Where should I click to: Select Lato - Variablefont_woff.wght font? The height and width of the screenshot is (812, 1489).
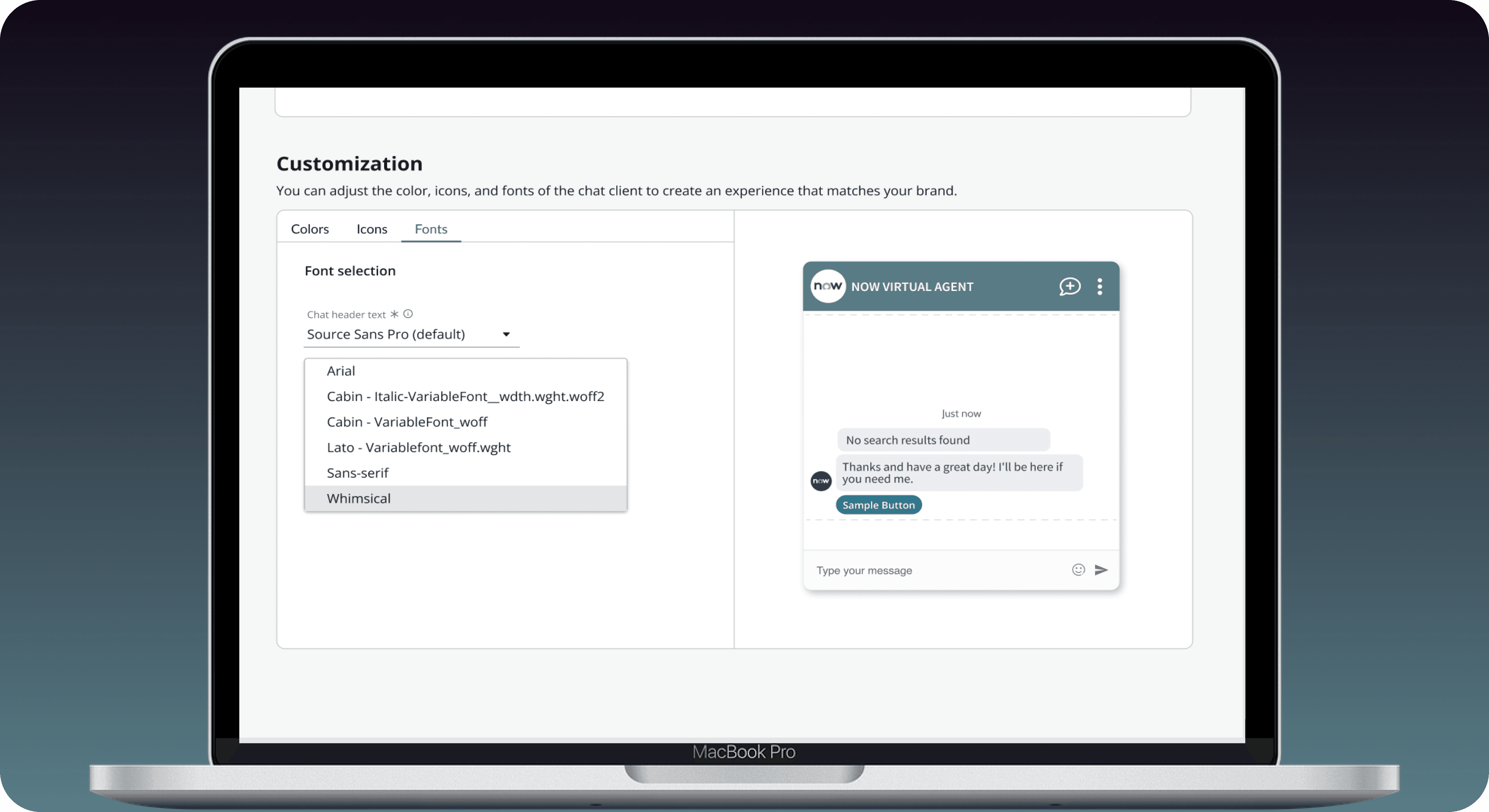[x=419, y=447]
